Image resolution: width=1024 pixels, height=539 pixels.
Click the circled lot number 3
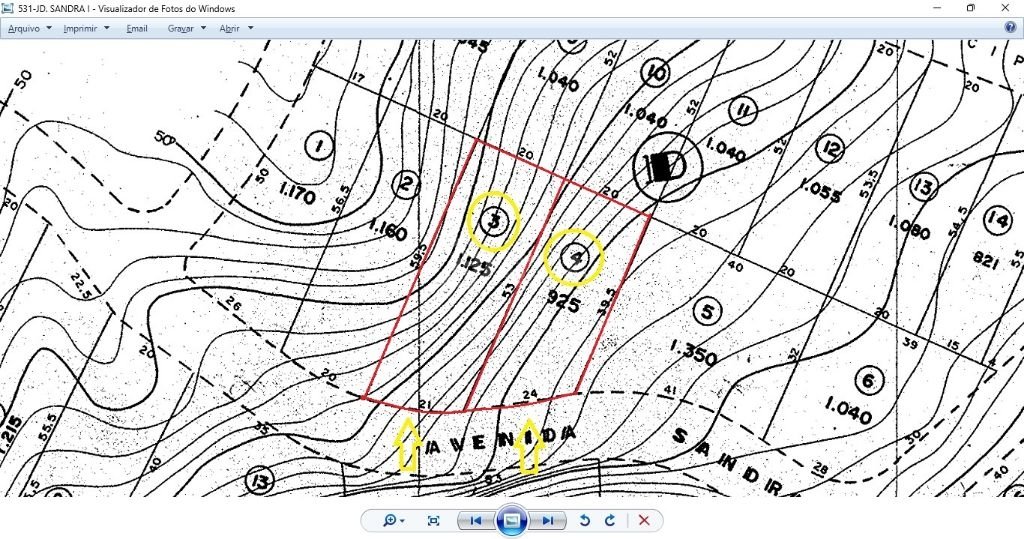pyautogui.click(x=494, y=221)
